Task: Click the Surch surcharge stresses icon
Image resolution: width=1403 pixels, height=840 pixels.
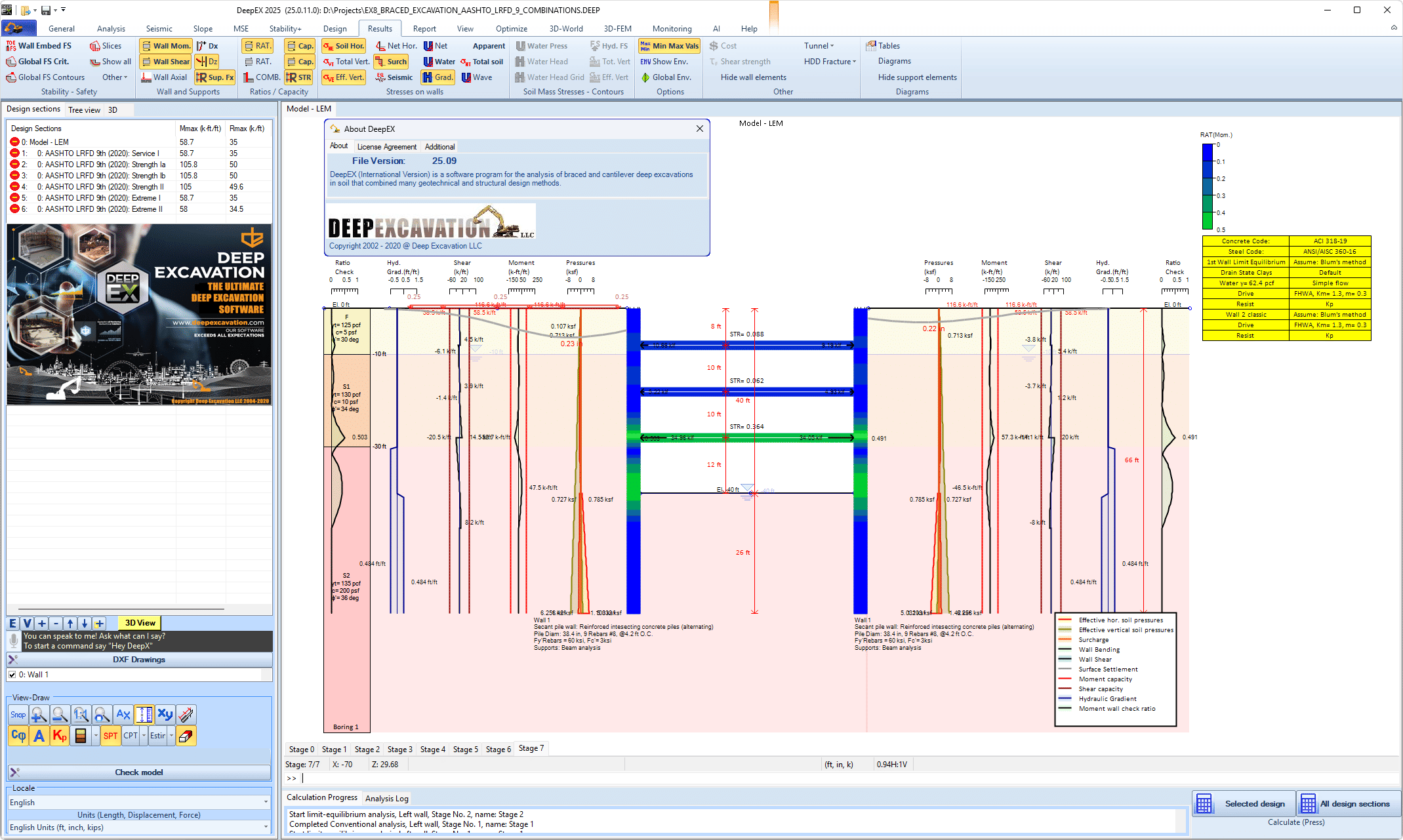Action: [391, 61]
